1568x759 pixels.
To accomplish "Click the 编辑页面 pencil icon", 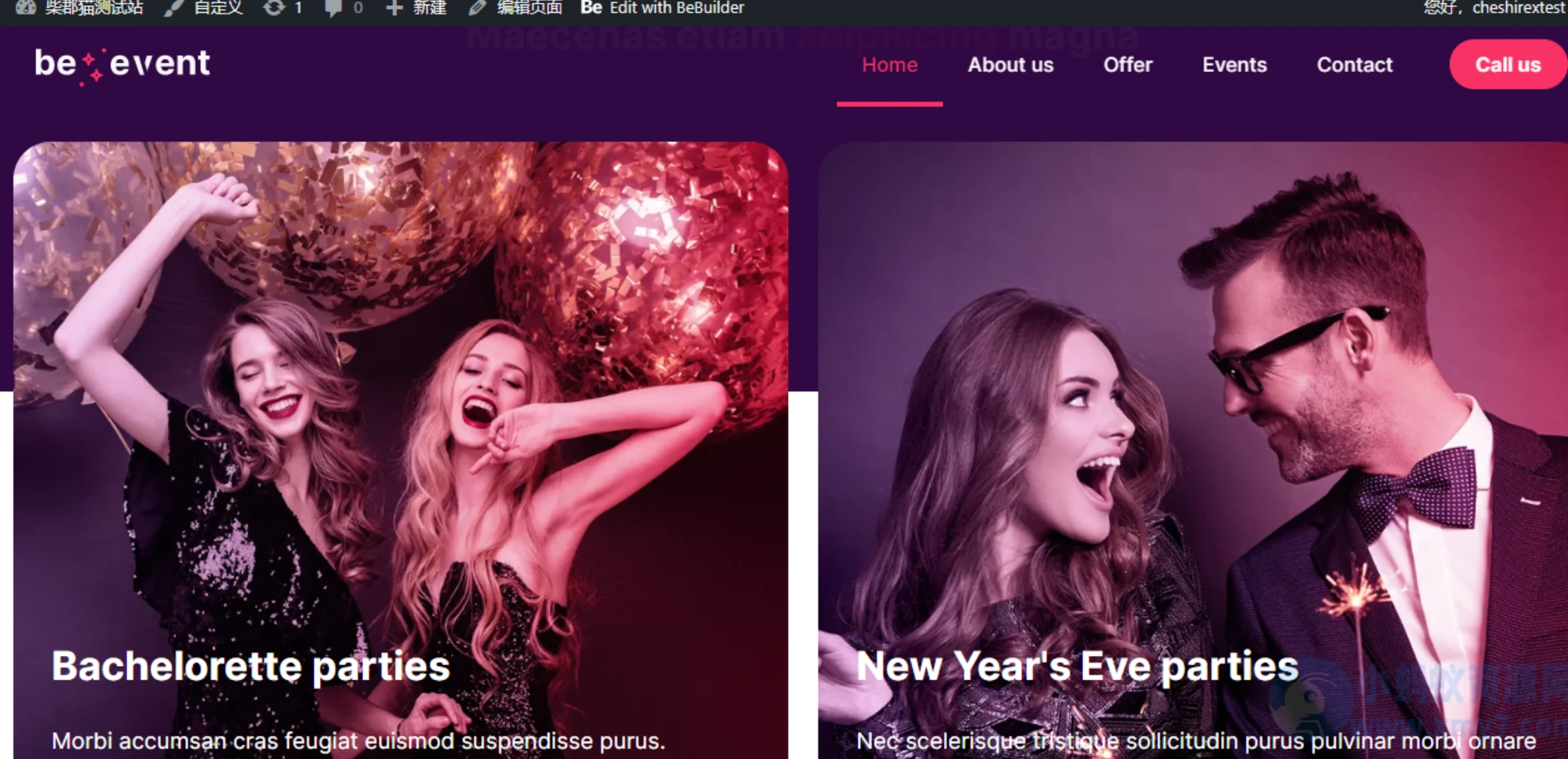I will (x=477, y=8).
